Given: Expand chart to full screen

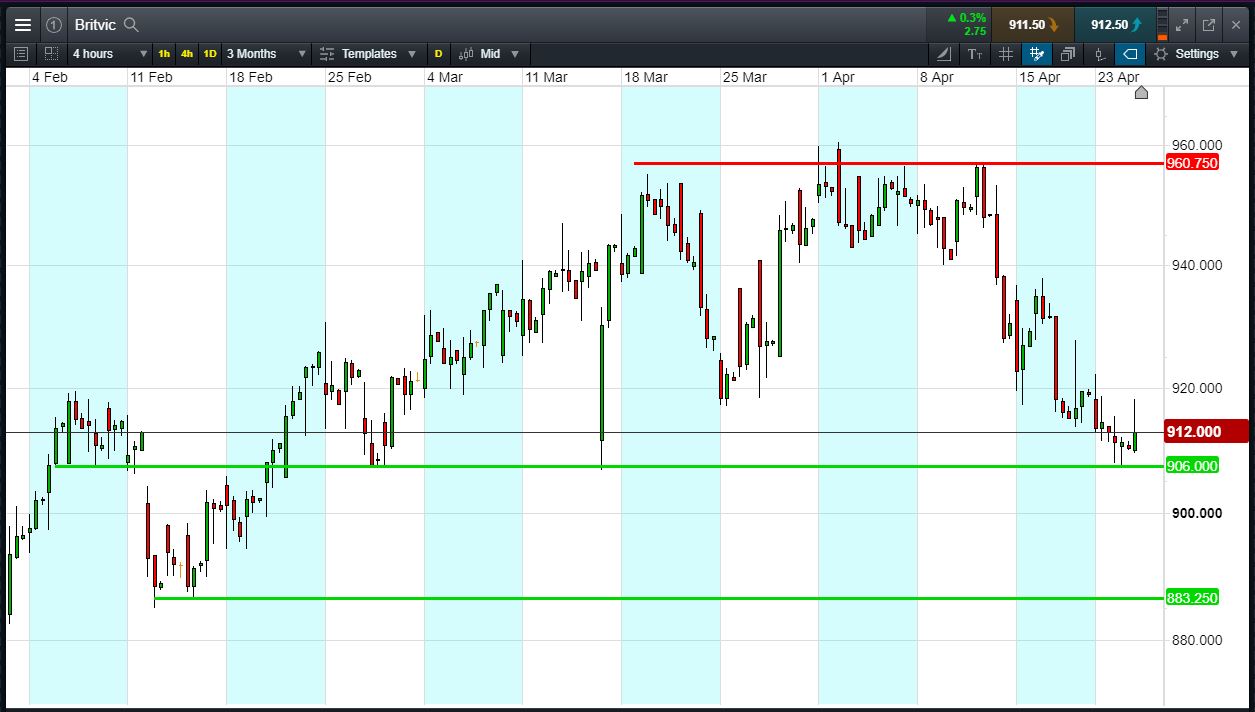Looking at the screenshot, I should (1182, 25).
